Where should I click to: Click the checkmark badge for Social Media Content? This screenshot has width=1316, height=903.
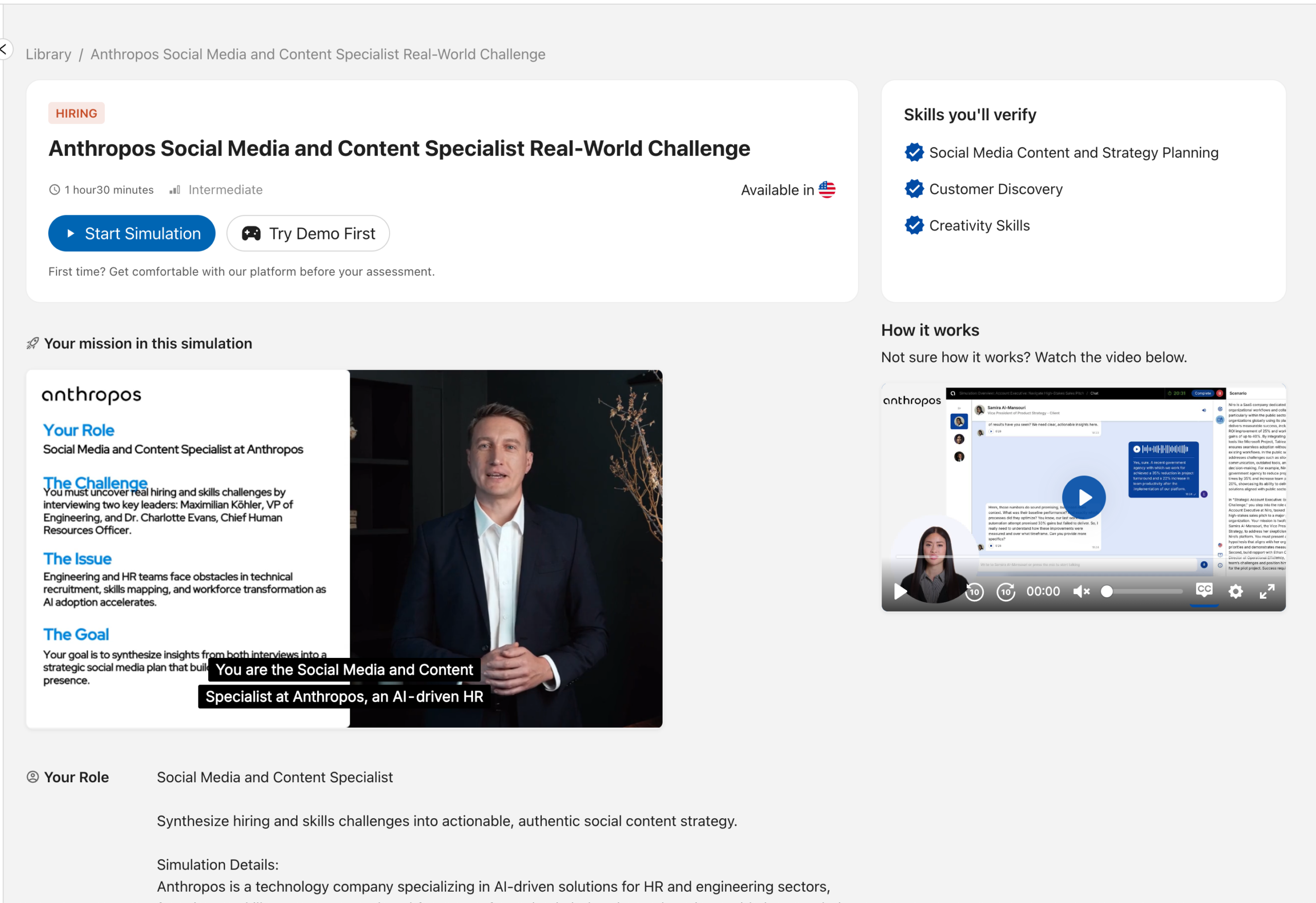914,152
